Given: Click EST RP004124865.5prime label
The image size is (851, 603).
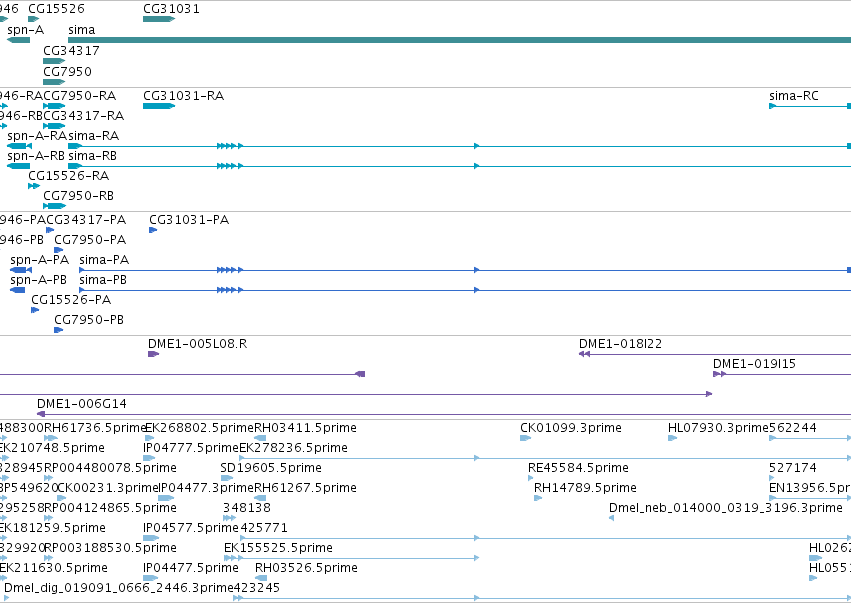Looking at the screenshot, I should 110,508.
